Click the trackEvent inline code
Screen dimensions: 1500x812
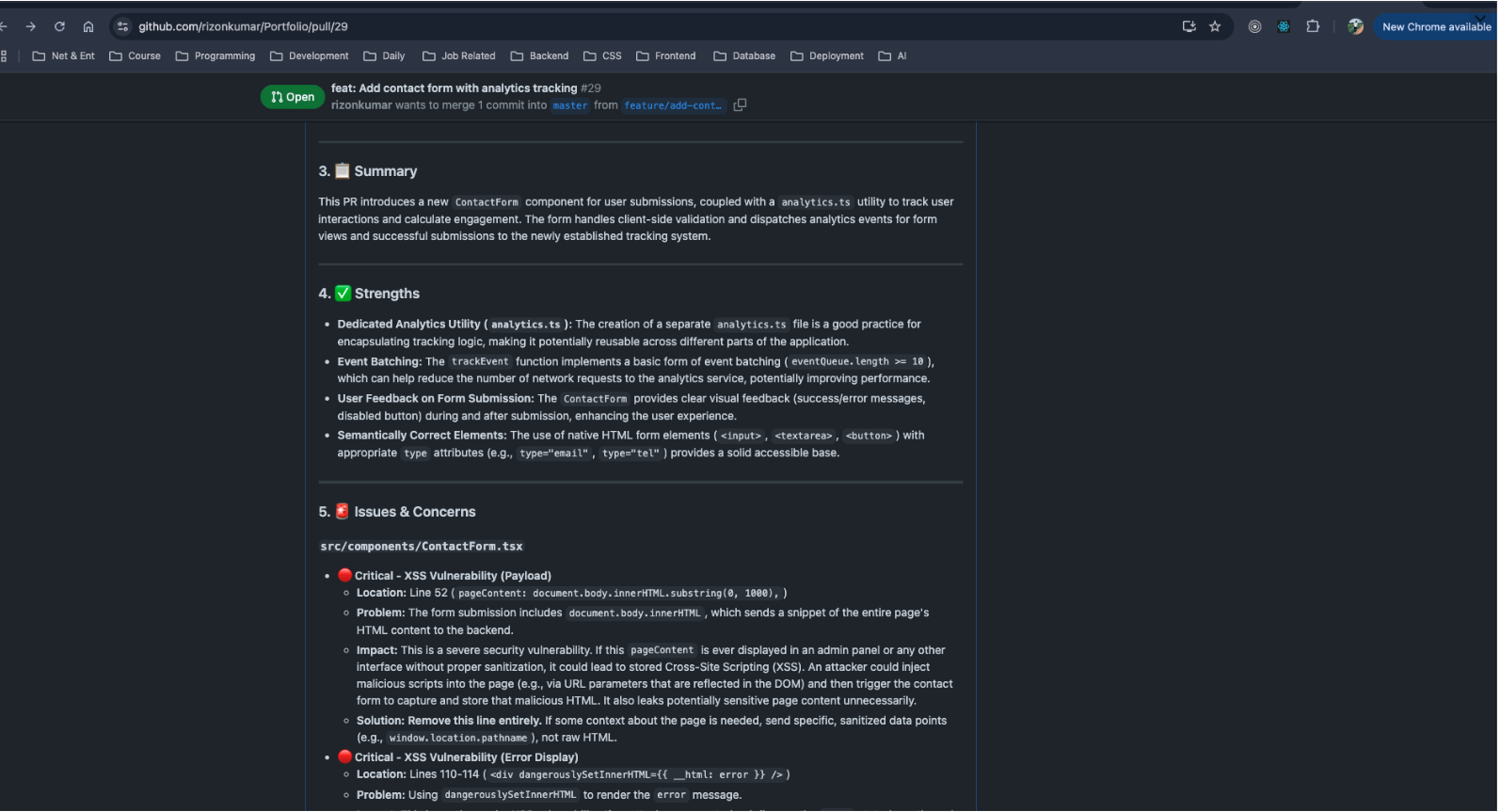[480, 361]
